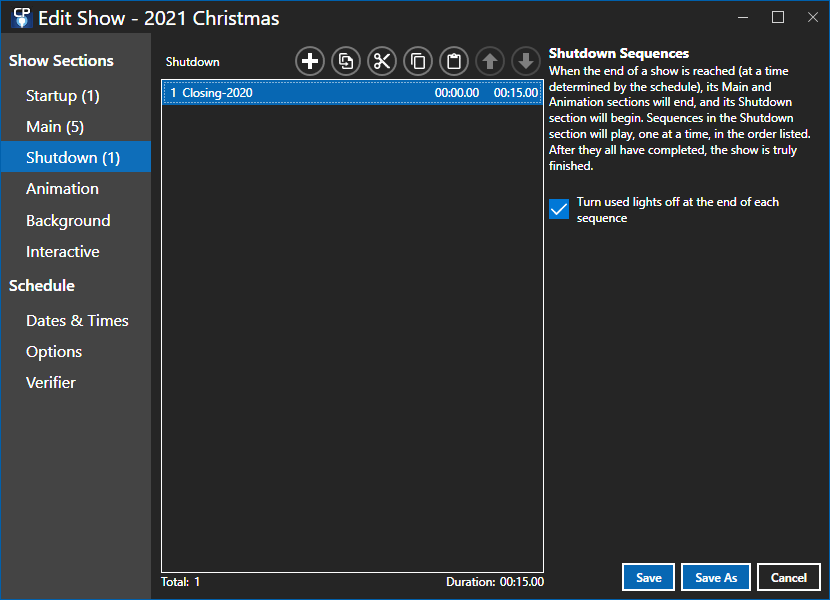Maximize the Edit Show window
Screen dimensions: 830x600
click(778, 17)
